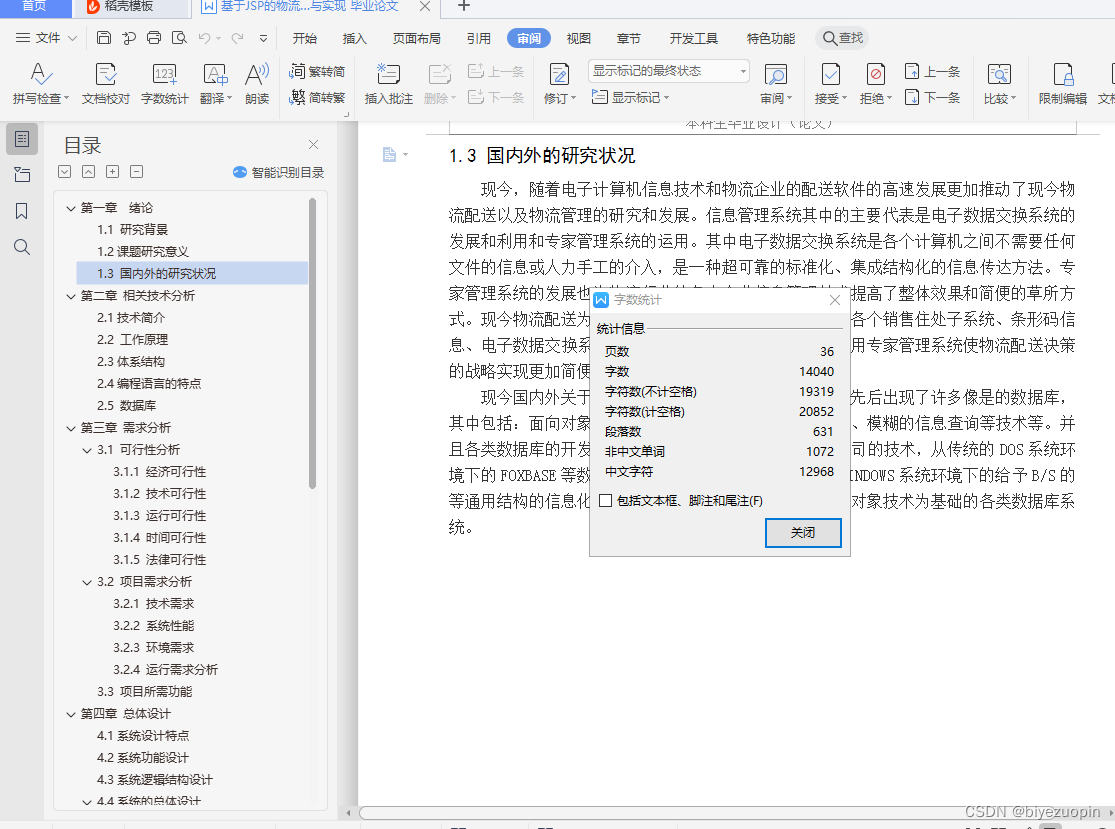Click 关闭 button in word count dialog
This screenshot has width=1115, height=829.
[803, 533]
